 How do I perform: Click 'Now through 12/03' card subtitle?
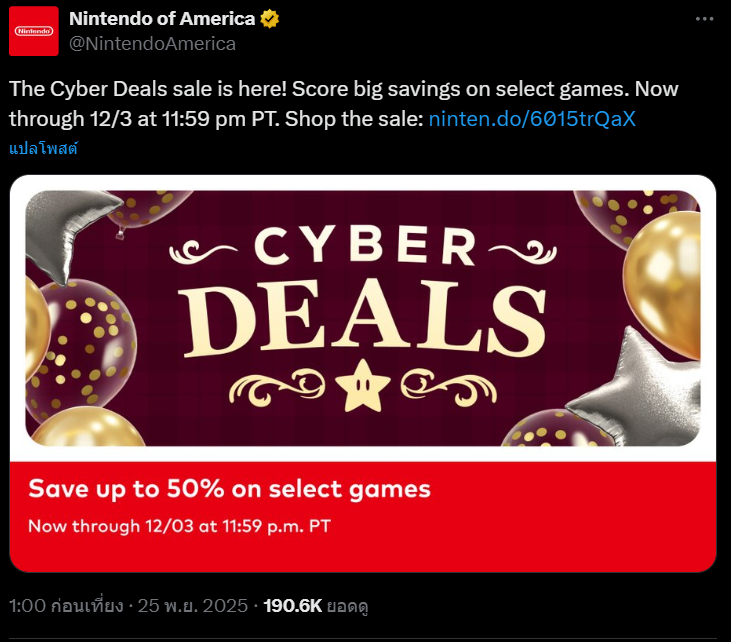point(179,525)
